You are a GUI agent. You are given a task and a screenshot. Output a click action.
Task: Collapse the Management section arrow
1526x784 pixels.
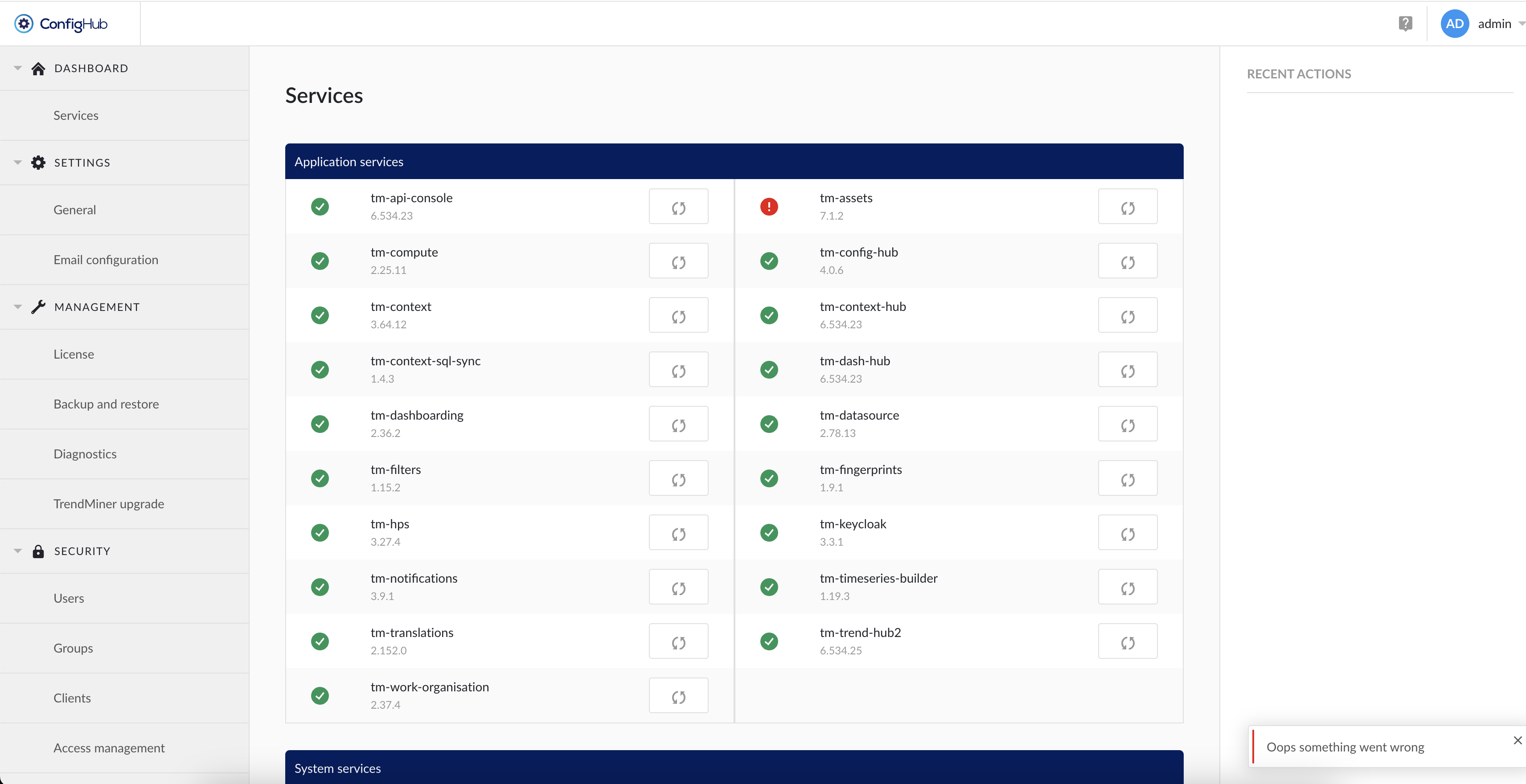pyautogui.click(x=18, y=307)
